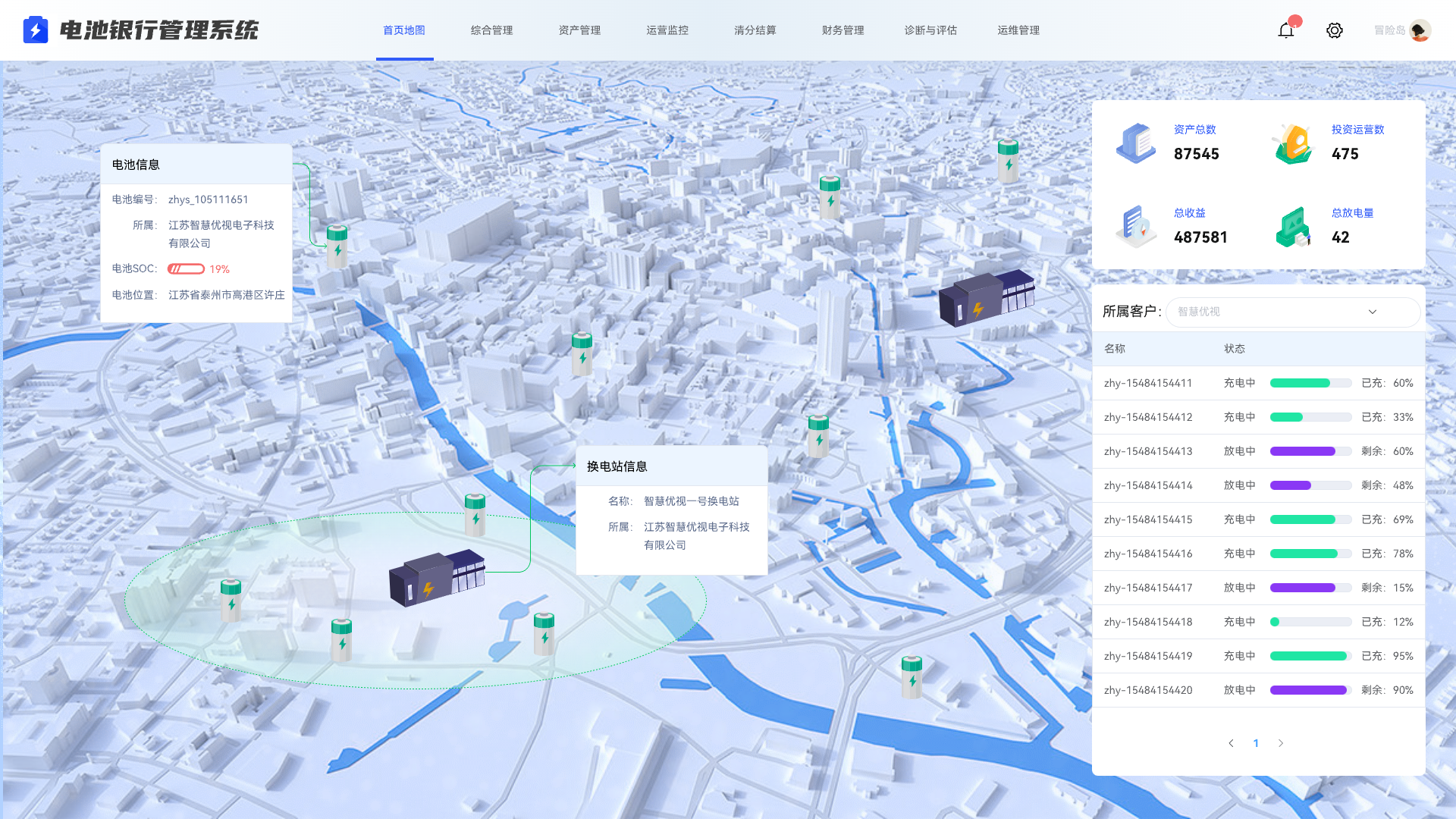Select page number 1 in pagination
Screen dimensions: 1456x819
pyautogui.click(x=1256, y=743)
